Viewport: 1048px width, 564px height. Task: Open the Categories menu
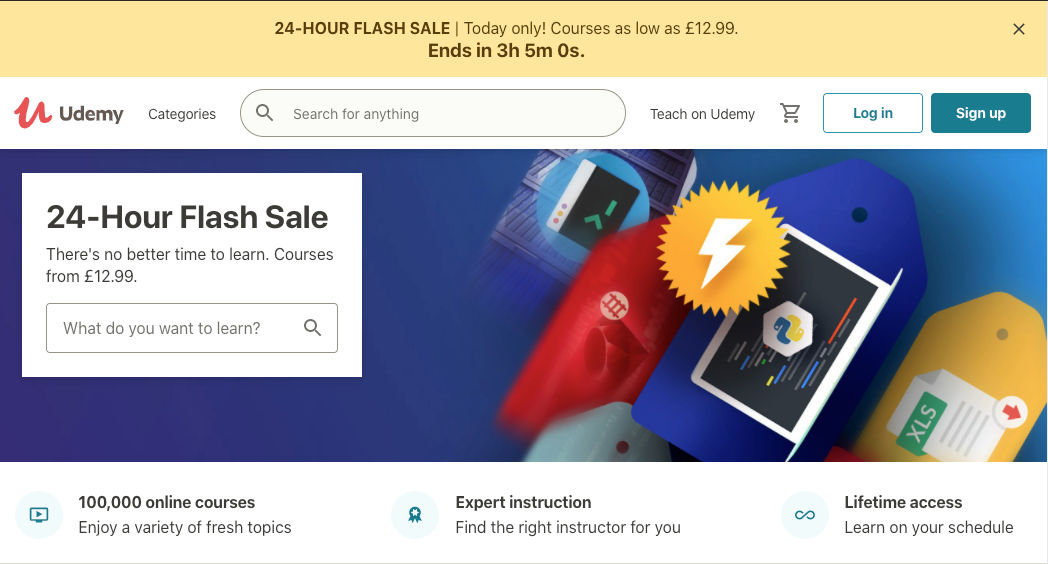click(x=182, y=114)
